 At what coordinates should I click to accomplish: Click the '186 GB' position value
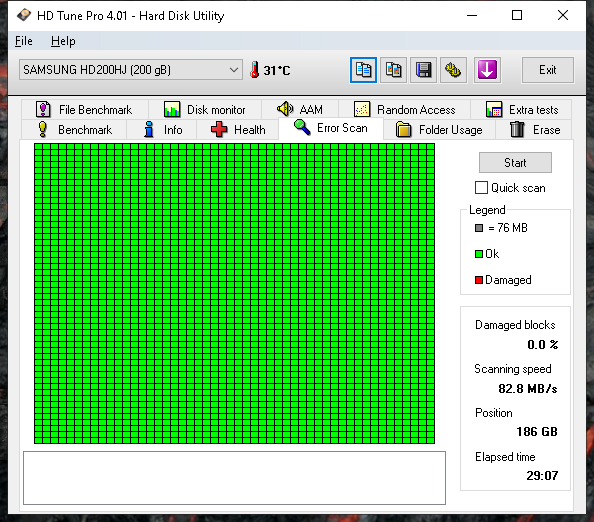tap(537, 431)
